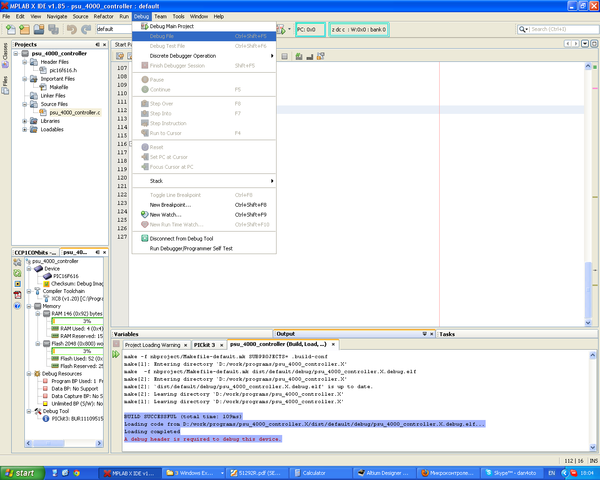600x480 pixels.
Task: Open the Debug Project dropdown arrow
Action: tap(289, 29)
